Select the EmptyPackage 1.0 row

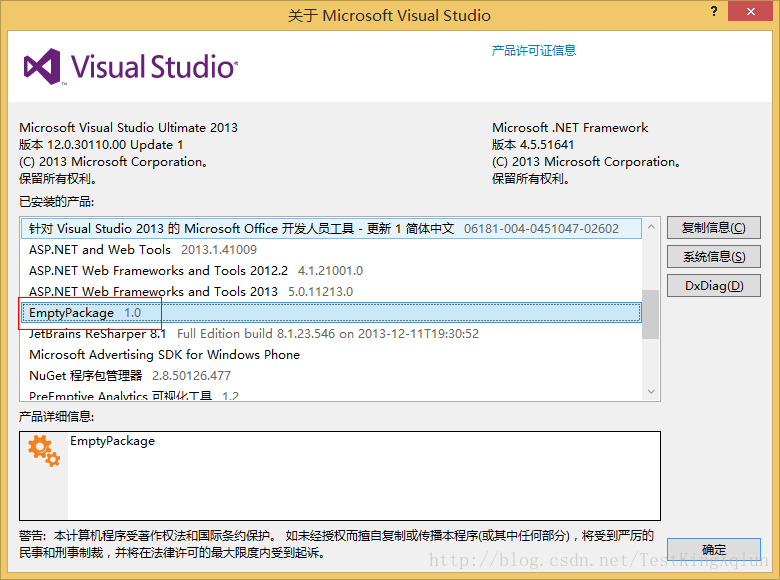tap(331, 312)
